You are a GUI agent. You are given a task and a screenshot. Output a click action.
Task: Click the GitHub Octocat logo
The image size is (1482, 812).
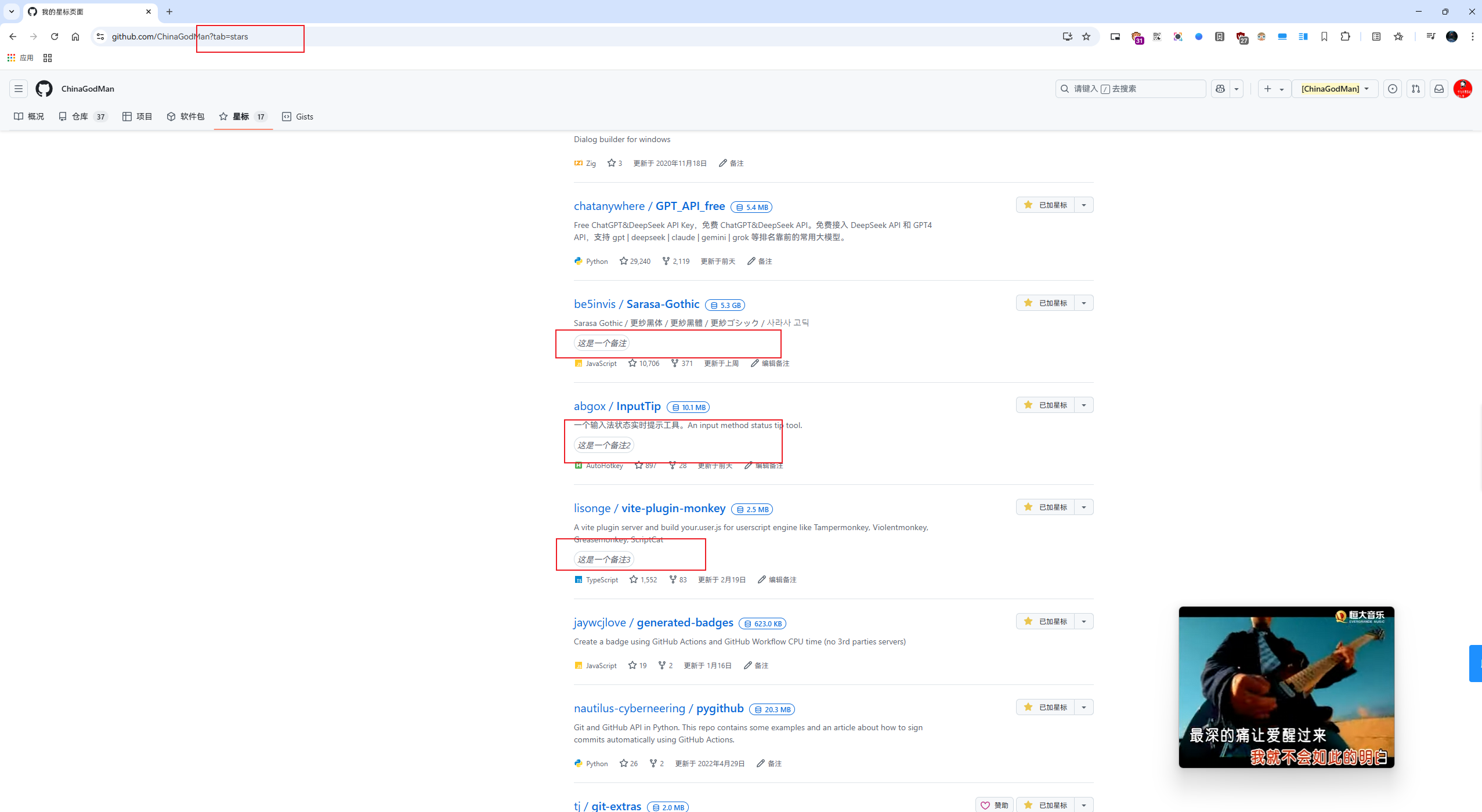[44, 89]
